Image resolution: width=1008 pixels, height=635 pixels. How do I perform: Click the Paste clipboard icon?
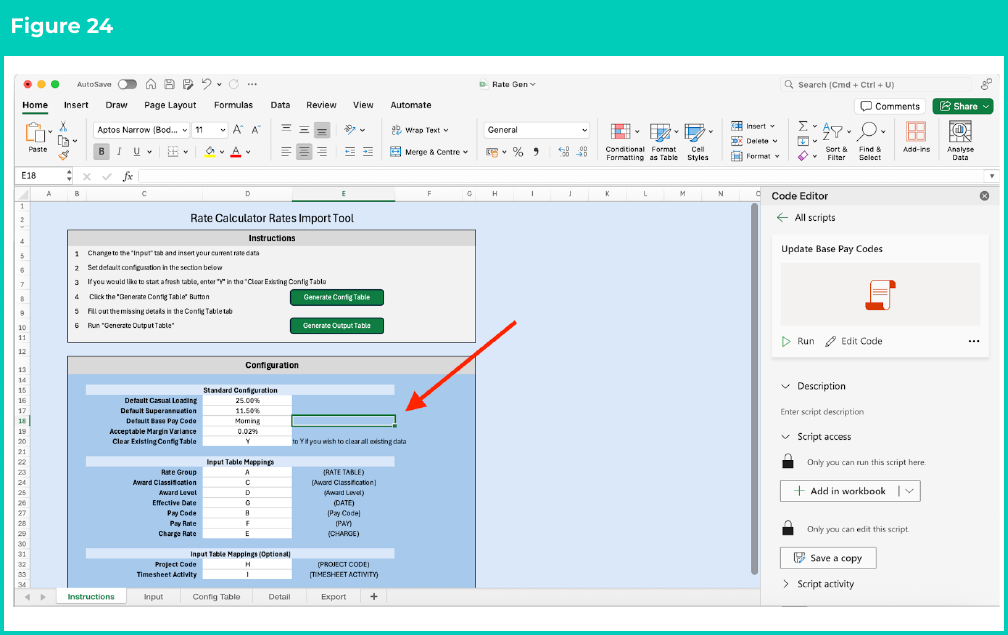tap(35, 133)
